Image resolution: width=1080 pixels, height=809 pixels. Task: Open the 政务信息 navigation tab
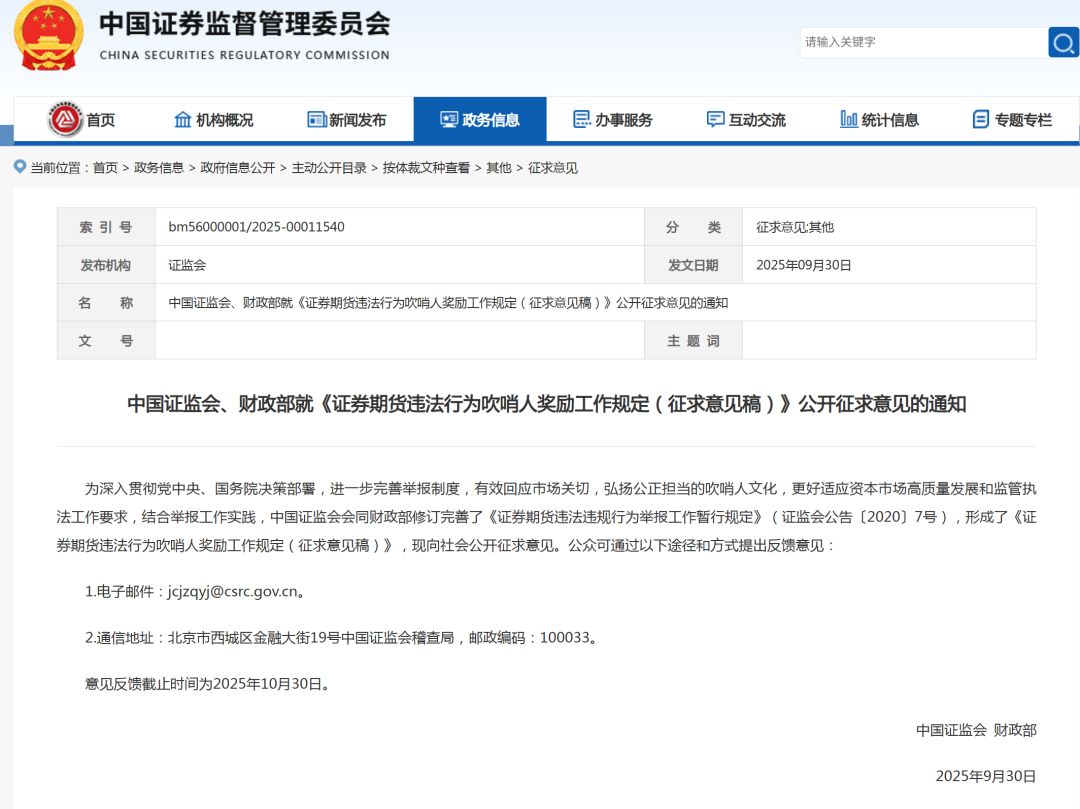[480, 120]
